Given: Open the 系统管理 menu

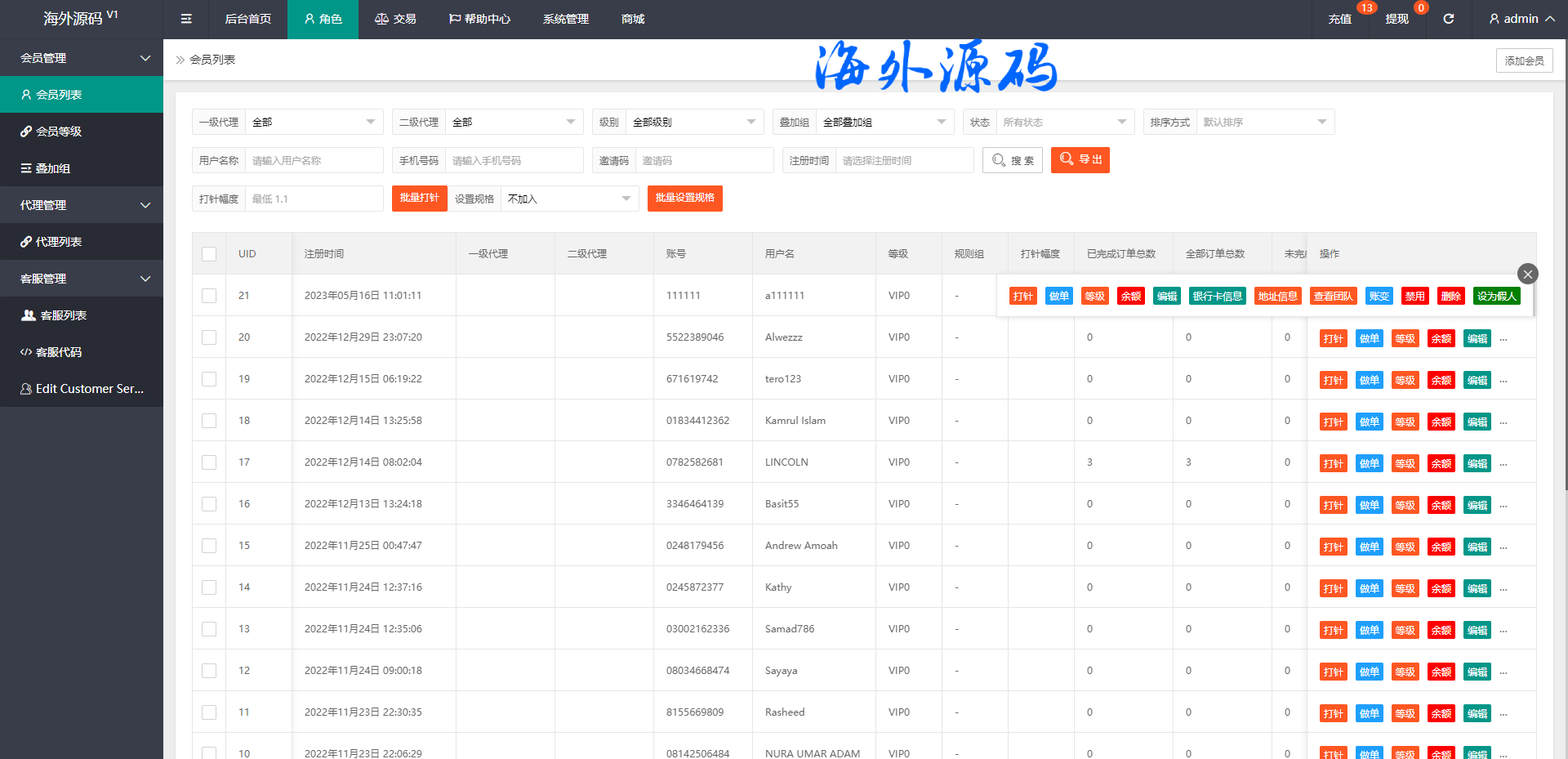Looking at the screenshot, I should coord(565,19).
